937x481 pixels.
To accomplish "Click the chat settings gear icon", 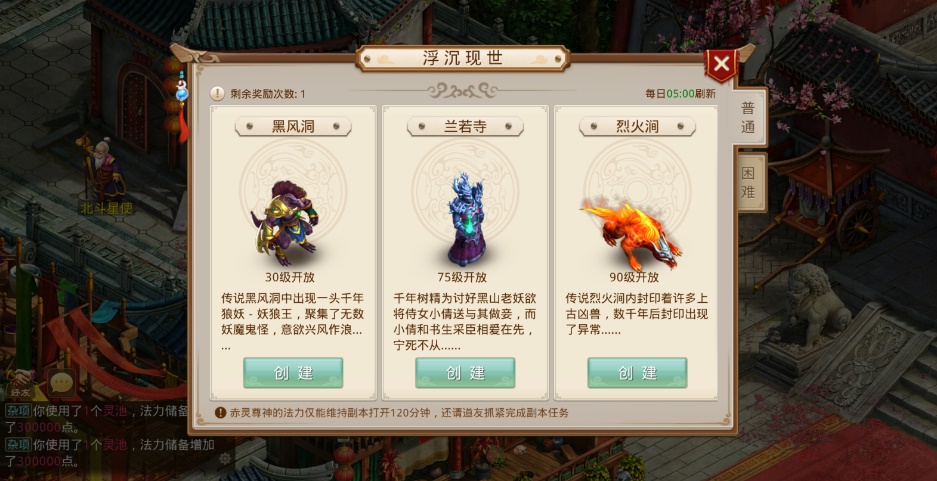I will (225, 458).
